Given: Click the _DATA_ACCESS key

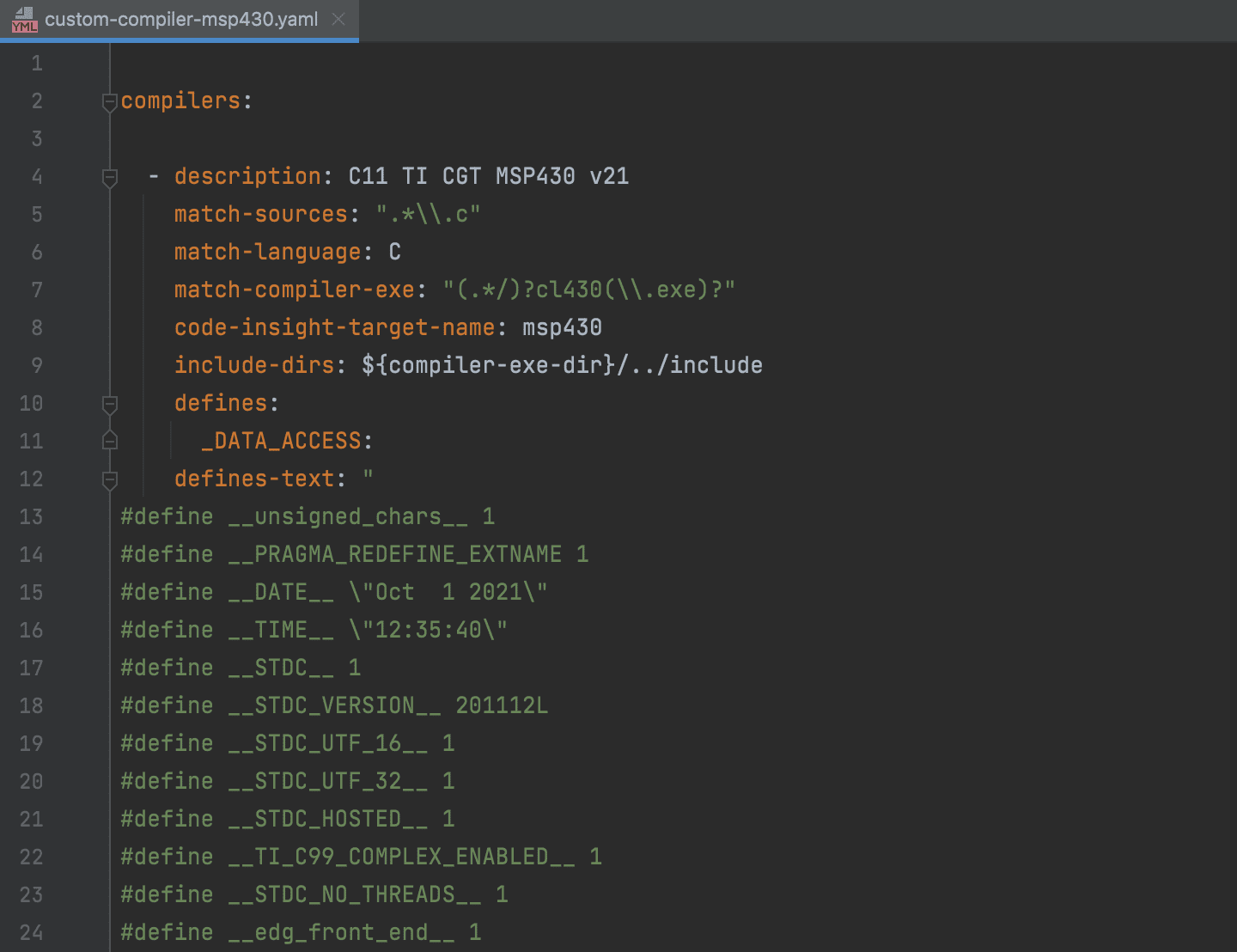Looking at the screenshot, I should click(281, 441).
